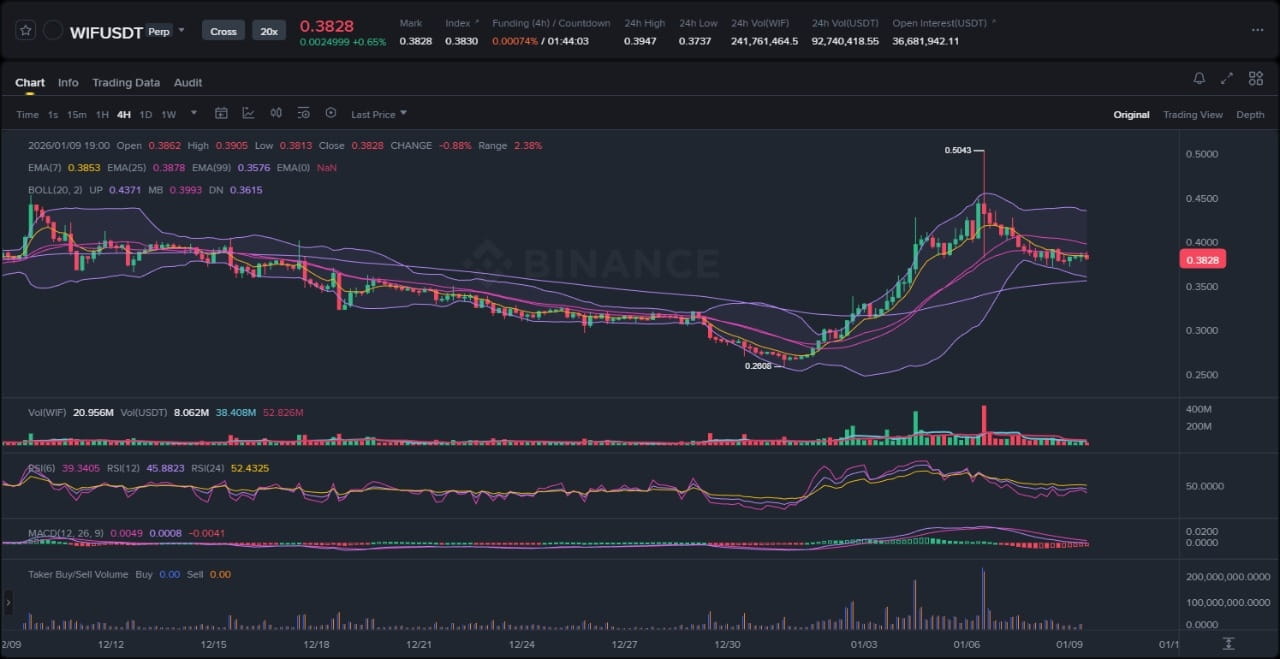Click the 24h High value 0.3947
The image size is (1280, 659).
(640, 41)
